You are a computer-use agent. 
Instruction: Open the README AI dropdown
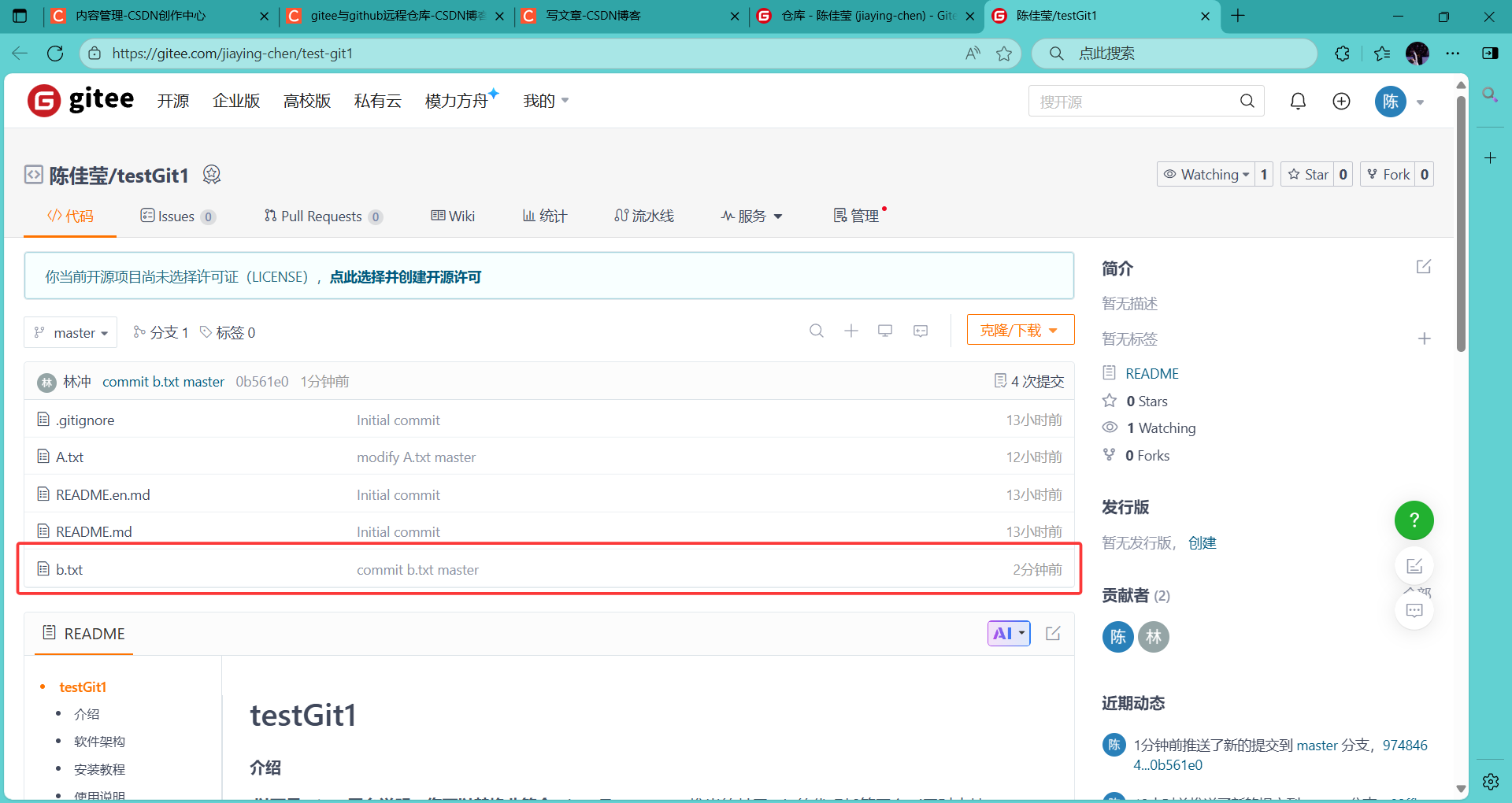(x=1009, y=633)
